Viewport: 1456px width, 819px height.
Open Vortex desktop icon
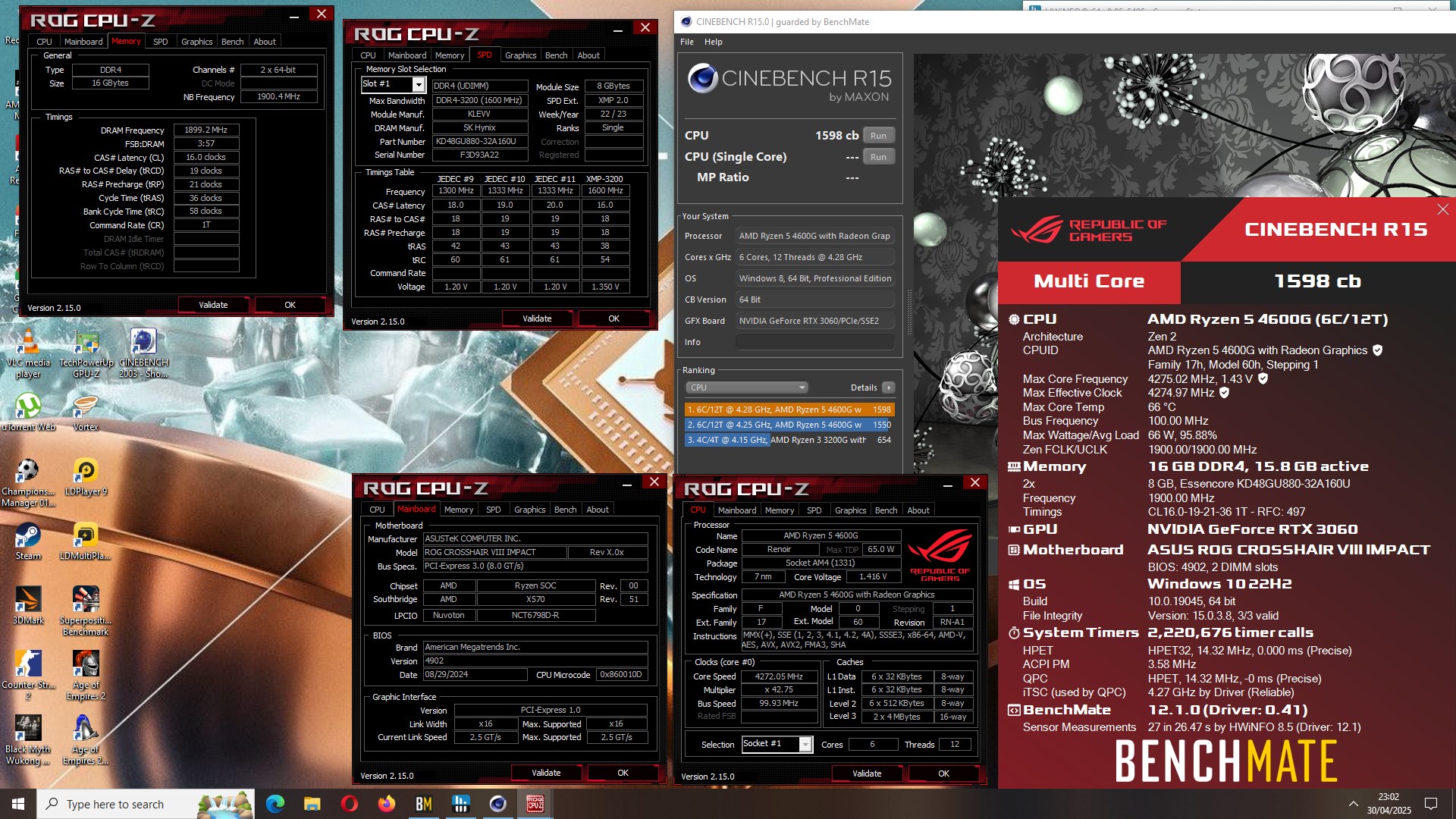click(x=86, y=413)
